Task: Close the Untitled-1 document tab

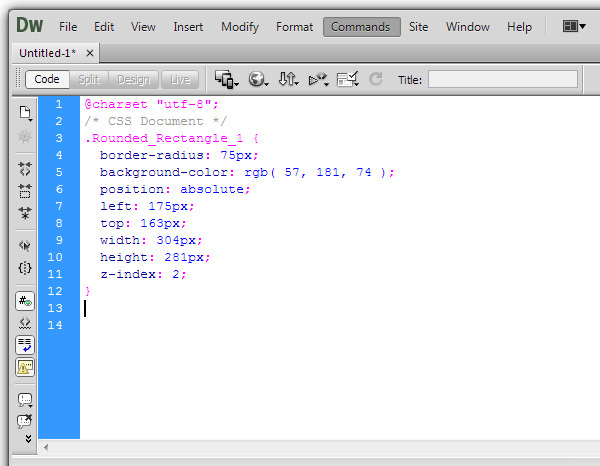Action: click(88, 51)
